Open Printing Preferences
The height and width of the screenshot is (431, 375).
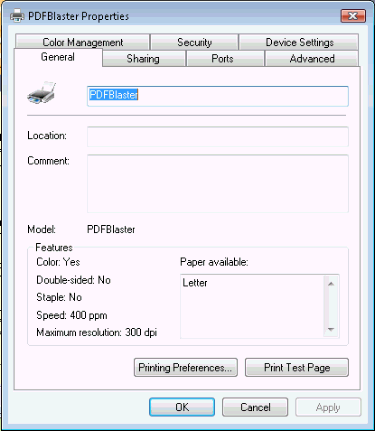(x=186, y=367)
